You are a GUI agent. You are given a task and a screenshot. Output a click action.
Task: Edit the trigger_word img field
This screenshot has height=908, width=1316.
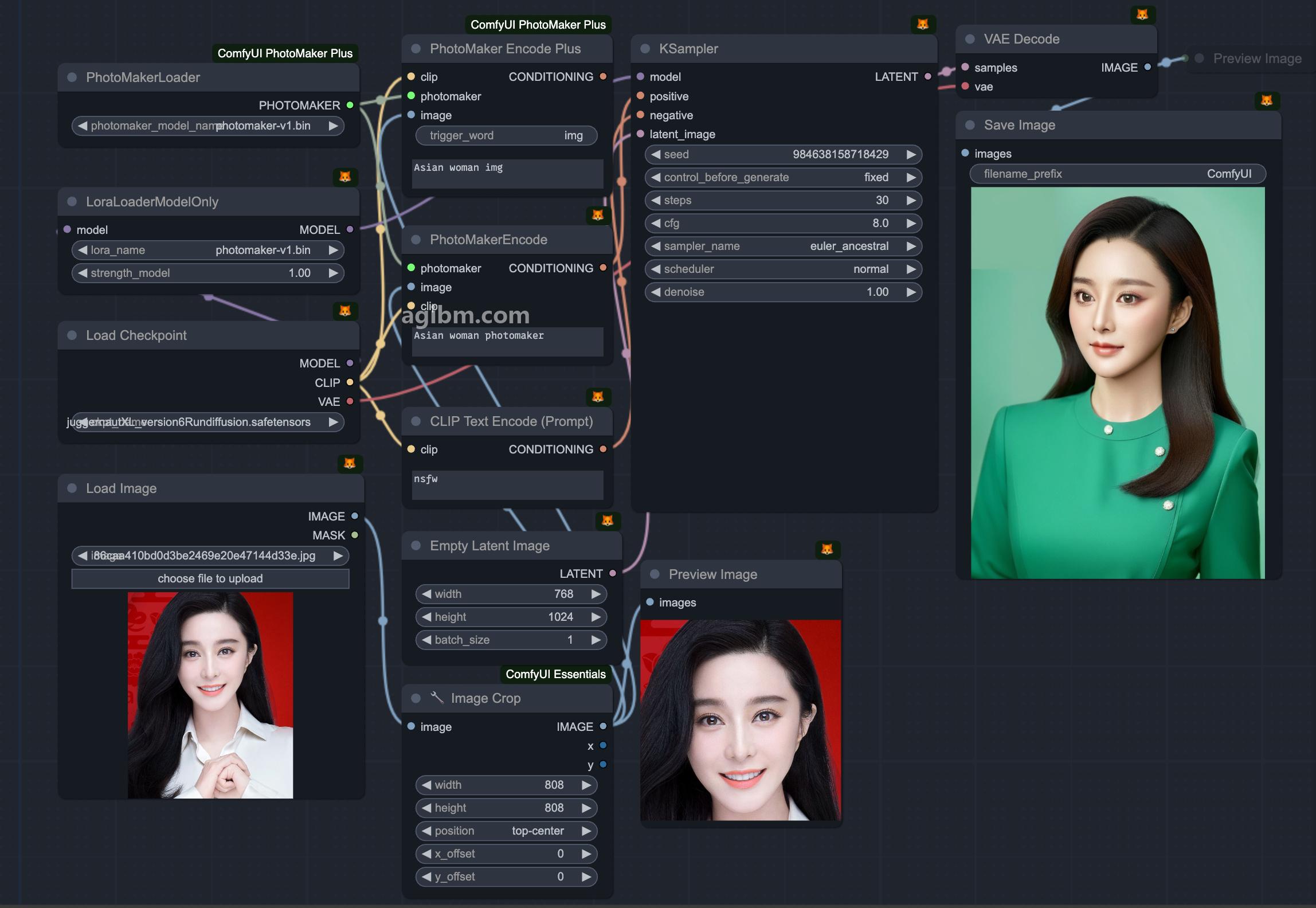[506, 135]
